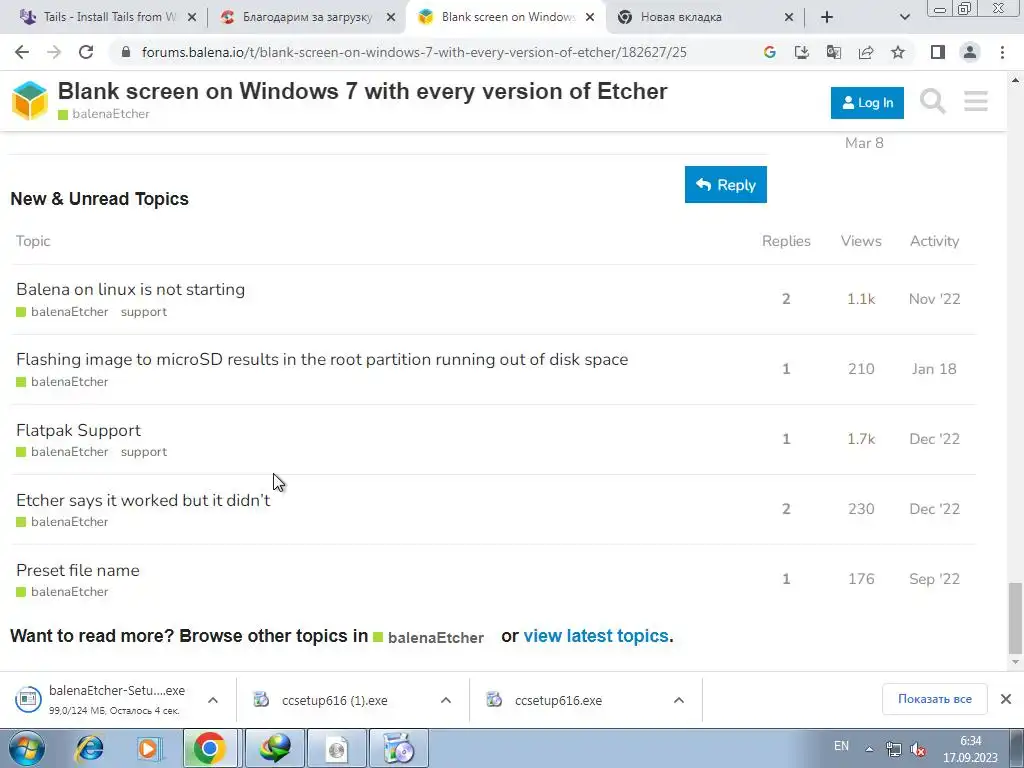Sort by Activity column header

pyautogui.click(x=935, y=241)
